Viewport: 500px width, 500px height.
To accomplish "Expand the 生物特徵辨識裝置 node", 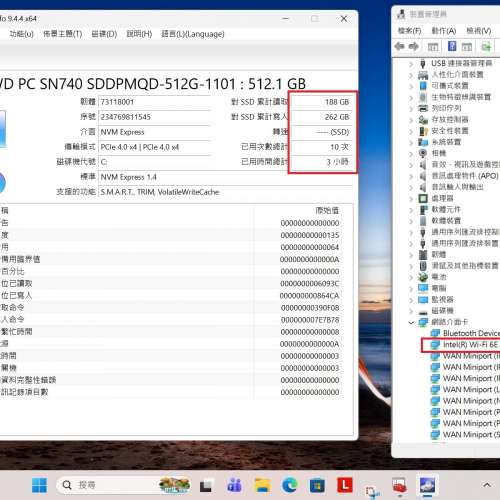I will coord(411,97).
